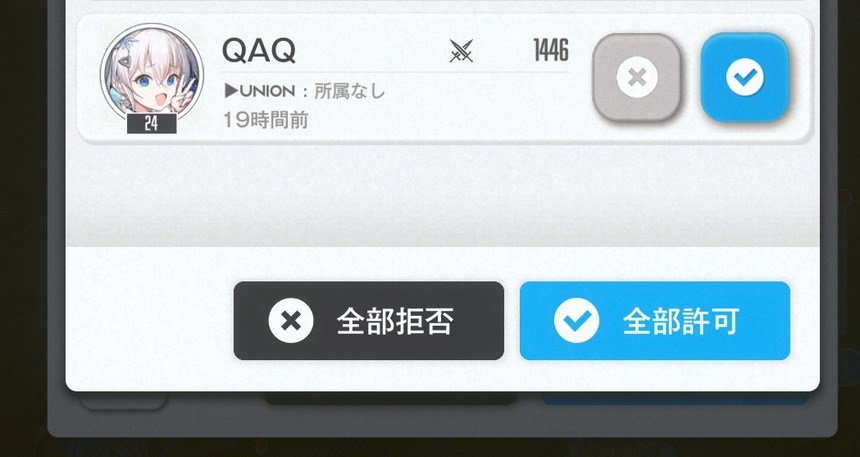Approve QAQ's request with the blue checkmark button

point(745,77)
